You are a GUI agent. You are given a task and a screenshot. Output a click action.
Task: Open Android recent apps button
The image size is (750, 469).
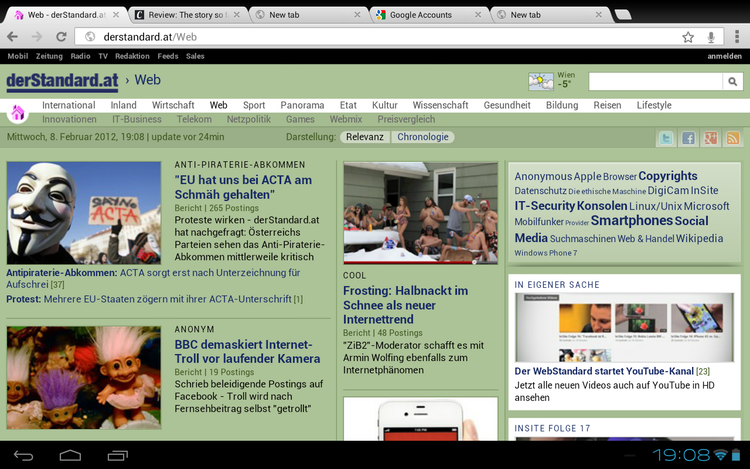[117, 456]
